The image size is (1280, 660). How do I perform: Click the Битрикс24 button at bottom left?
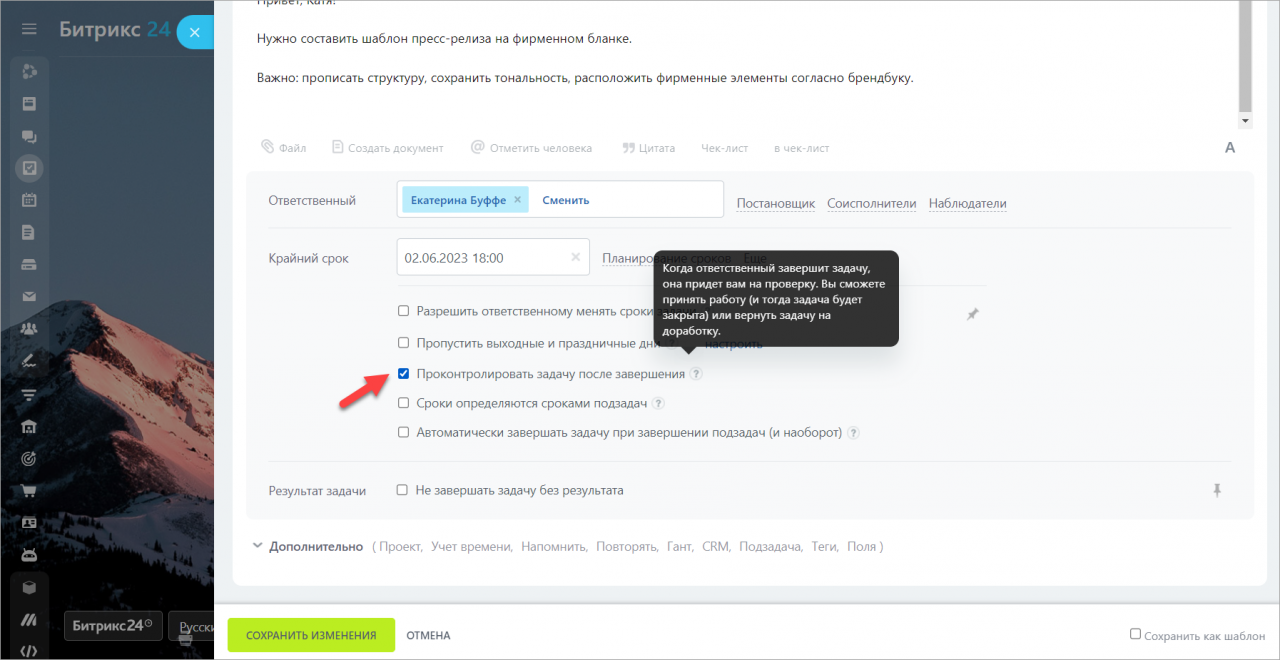pyautogui.click(x=114, y=626)
